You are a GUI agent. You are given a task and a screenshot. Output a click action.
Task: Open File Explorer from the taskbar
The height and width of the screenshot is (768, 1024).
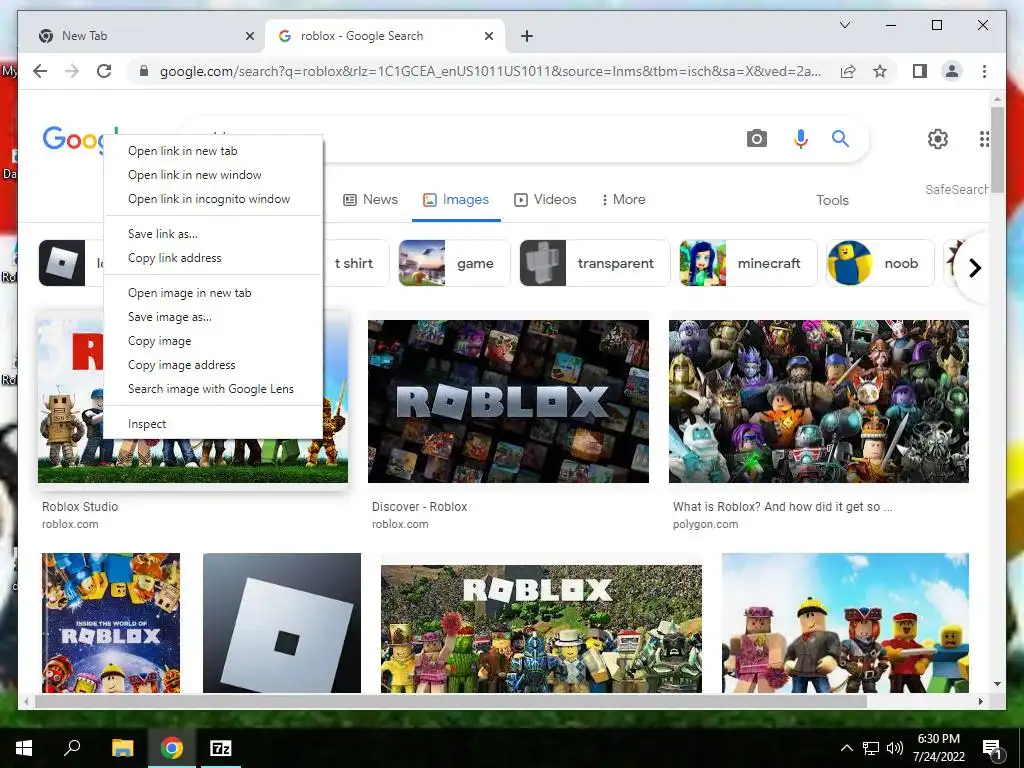[x=122, y=748]
